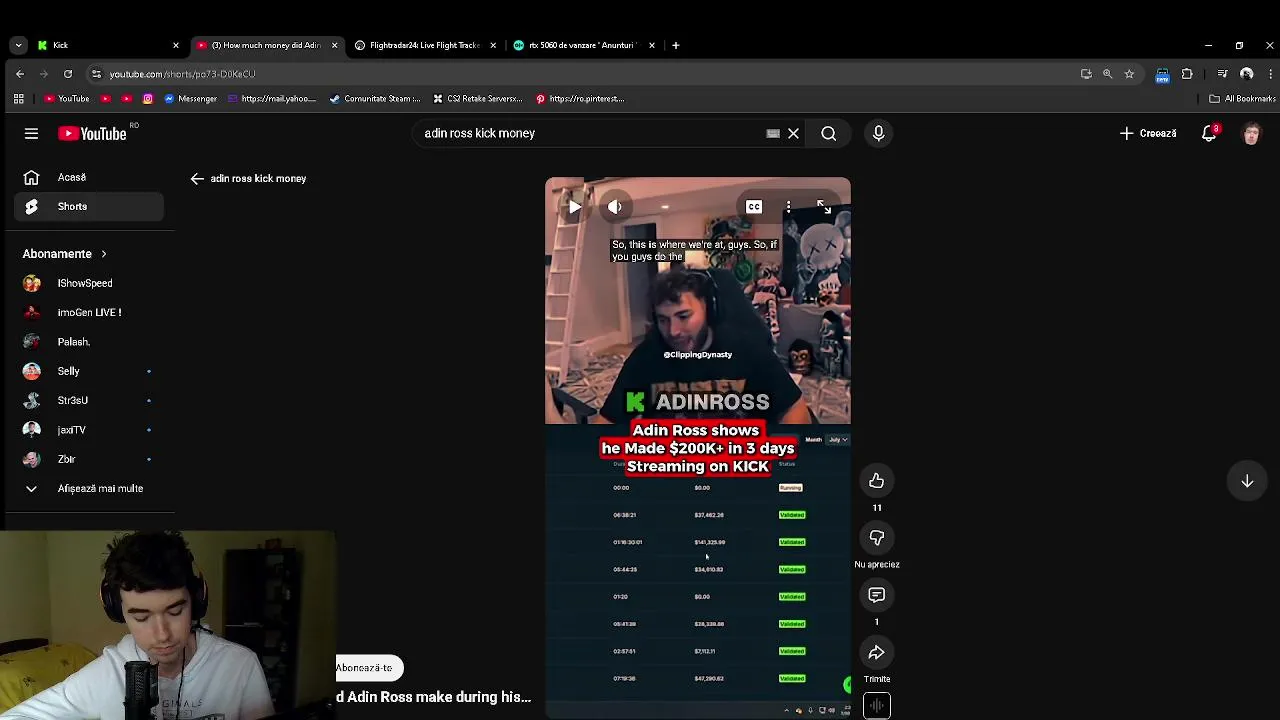Mute the Short's volume
This screenshot has height=720, width=1280.
coord(615,207)
